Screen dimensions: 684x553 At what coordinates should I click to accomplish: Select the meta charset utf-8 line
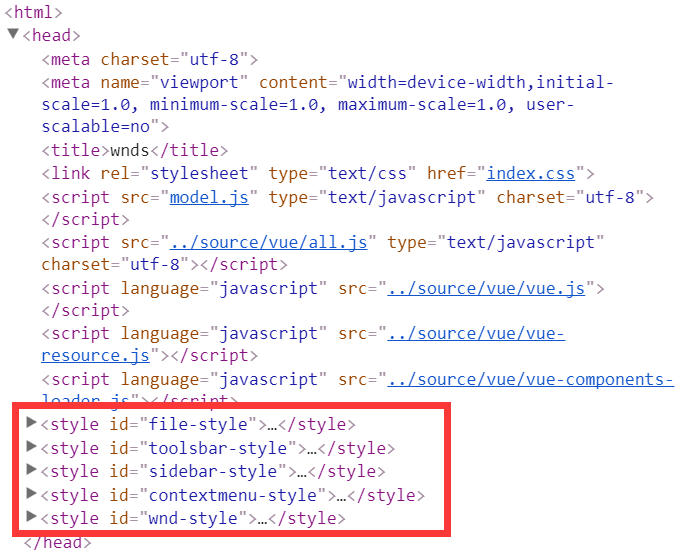point(150,59)
